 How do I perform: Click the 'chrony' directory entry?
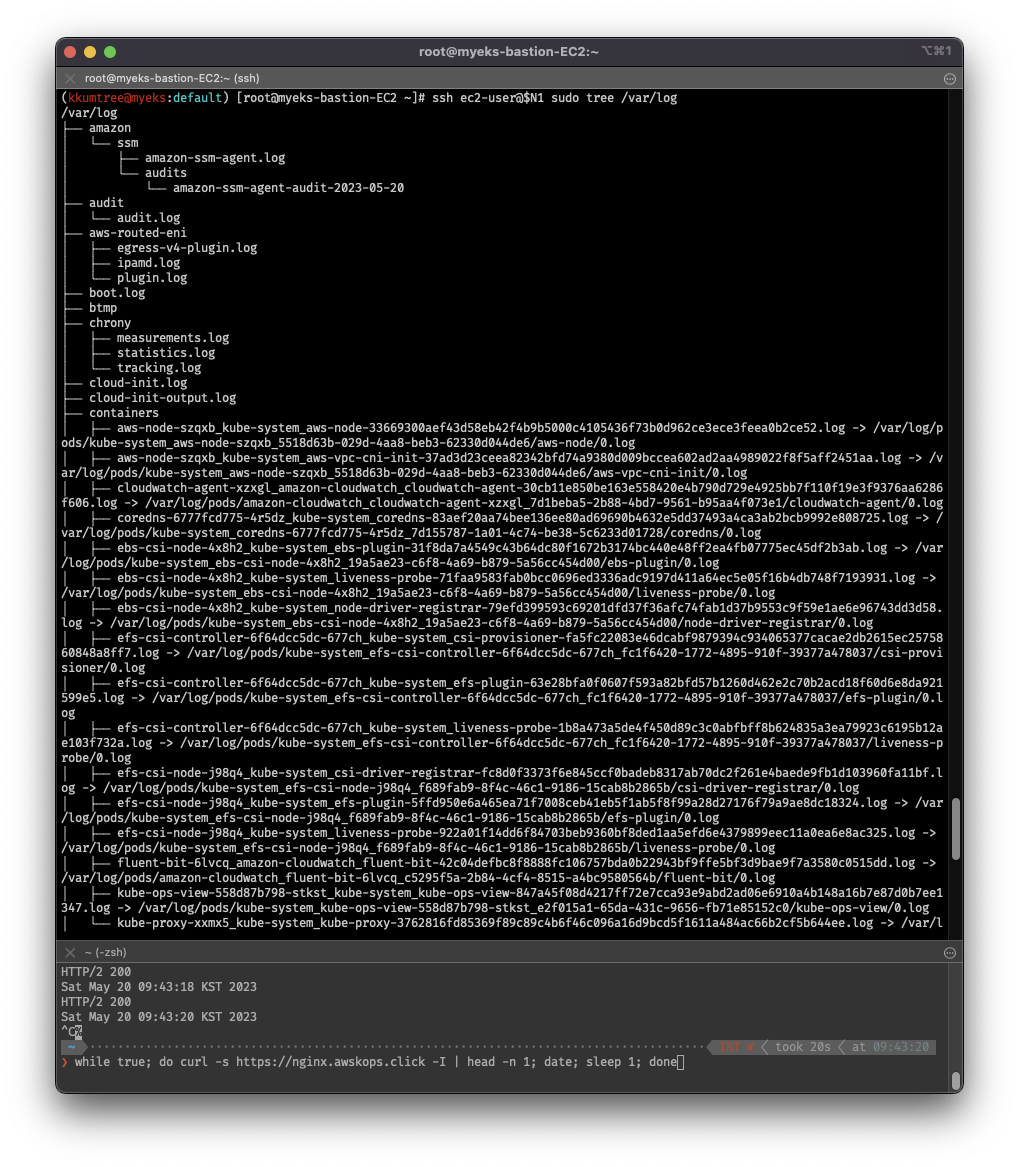coord(109,323)
